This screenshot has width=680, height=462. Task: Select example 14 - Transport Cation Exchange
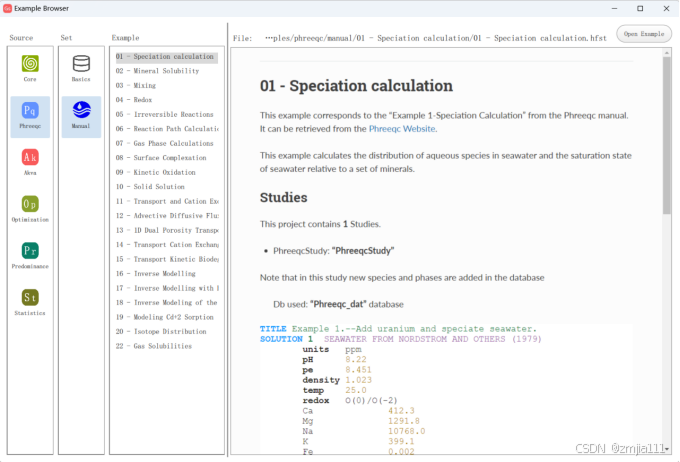167,245
